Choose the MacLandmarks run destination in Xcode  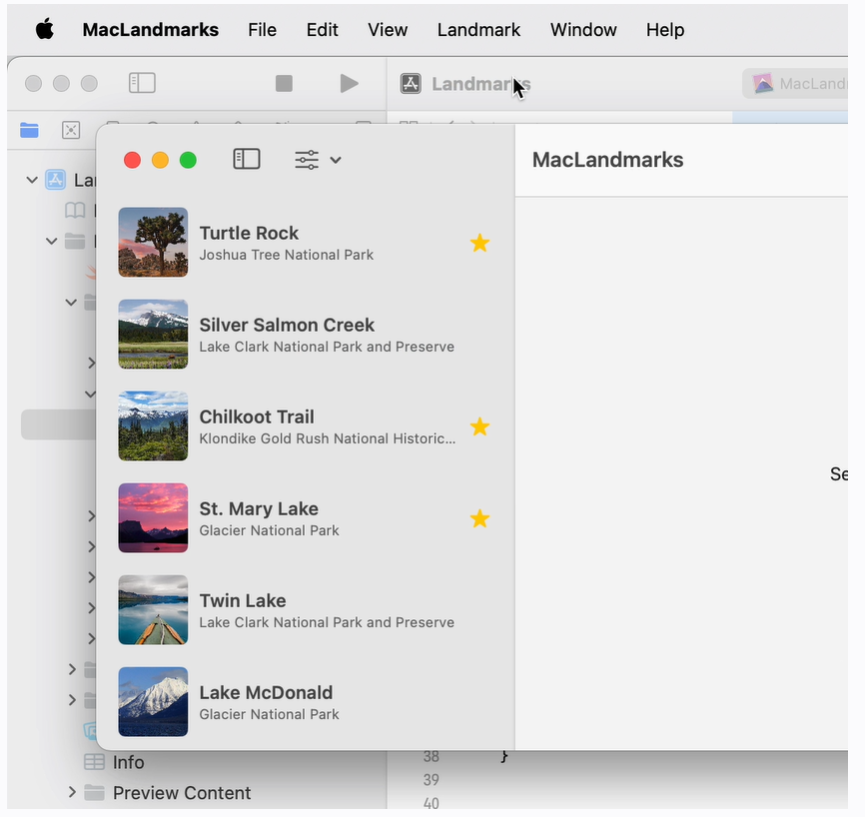coord(795,84)
